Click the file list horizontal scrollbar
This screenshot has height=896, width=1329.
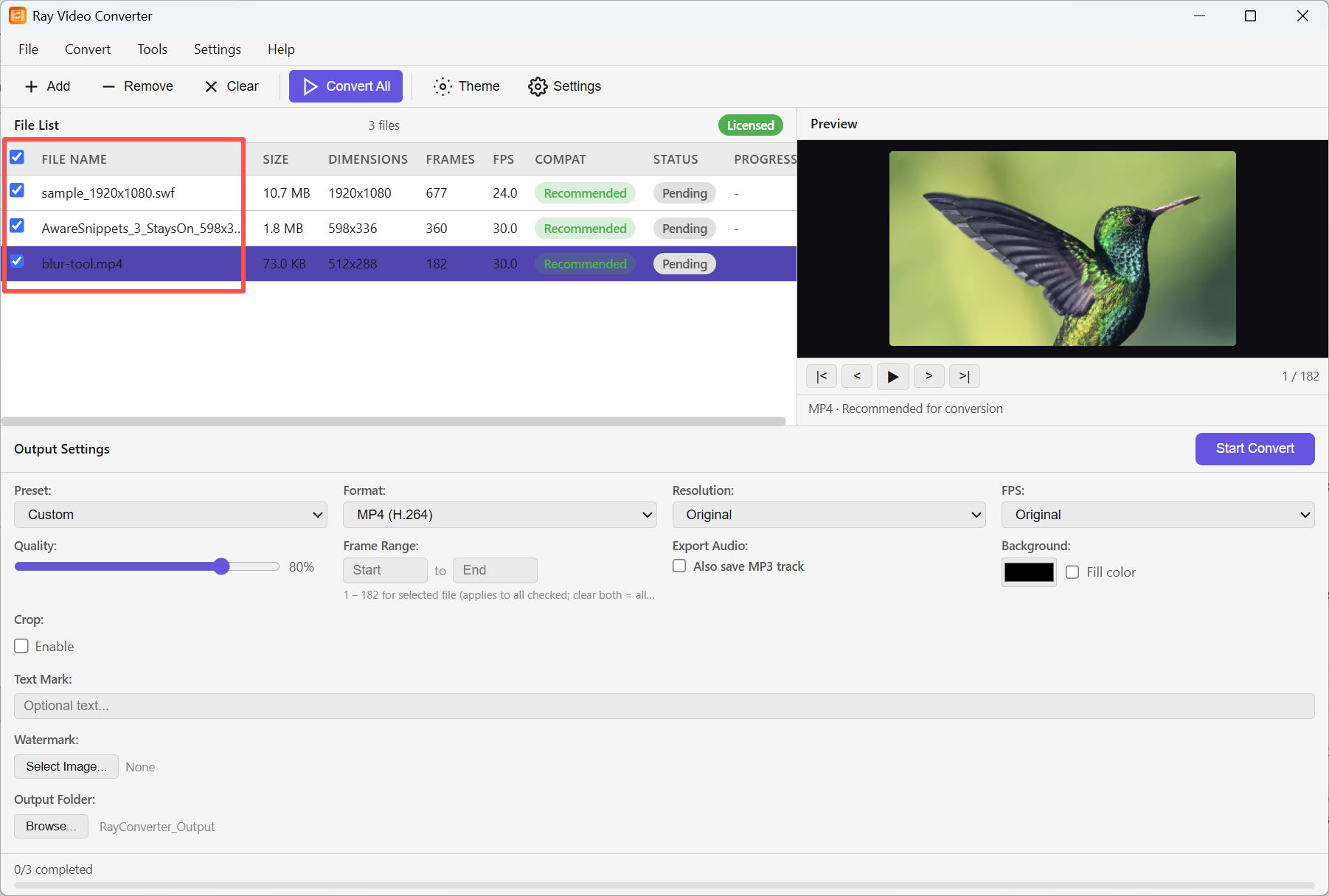point(394,421)
